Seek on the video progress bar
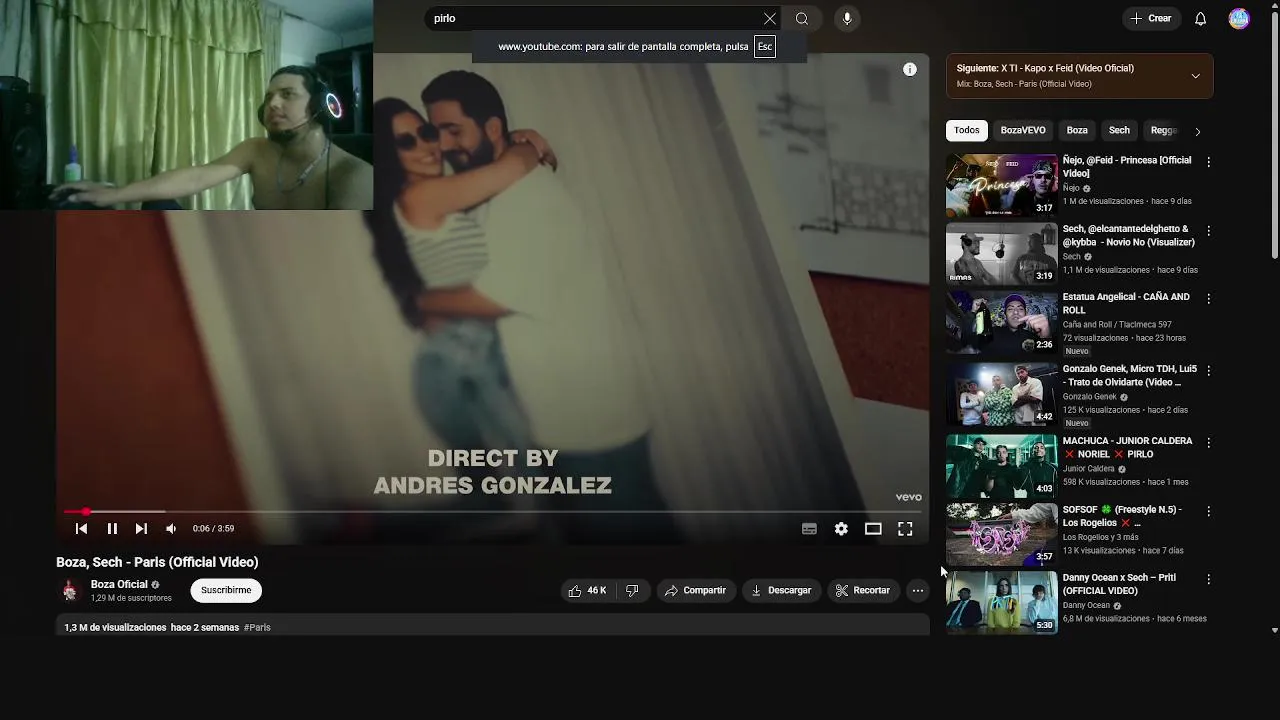 point(493,512)
